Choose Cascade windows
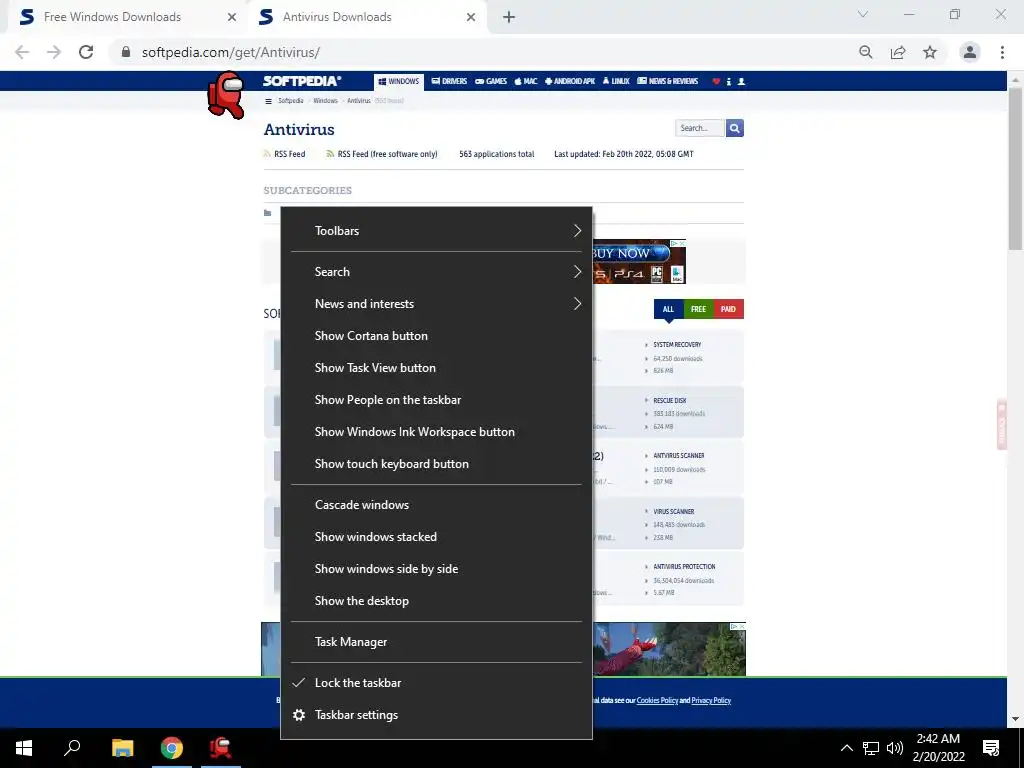This screenshot has height=768, width=1024. point(436,505)
